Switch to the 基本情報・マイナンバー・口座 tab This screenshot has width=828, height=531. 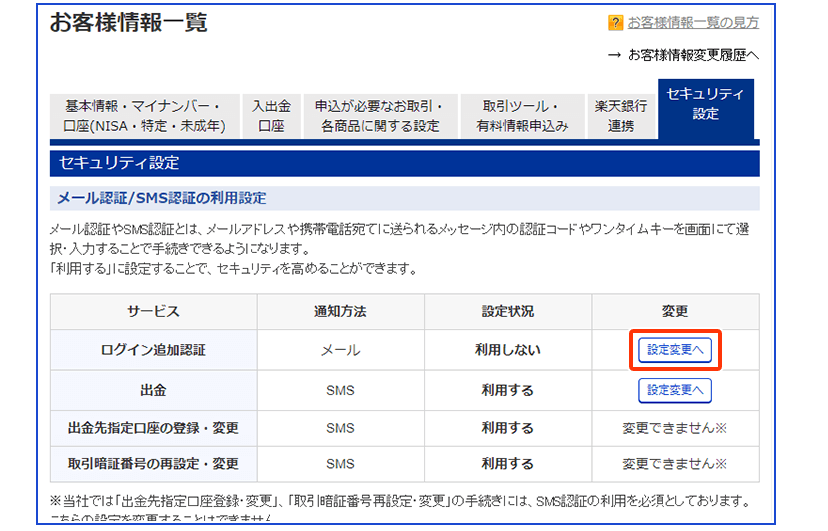tap(145, 115)
